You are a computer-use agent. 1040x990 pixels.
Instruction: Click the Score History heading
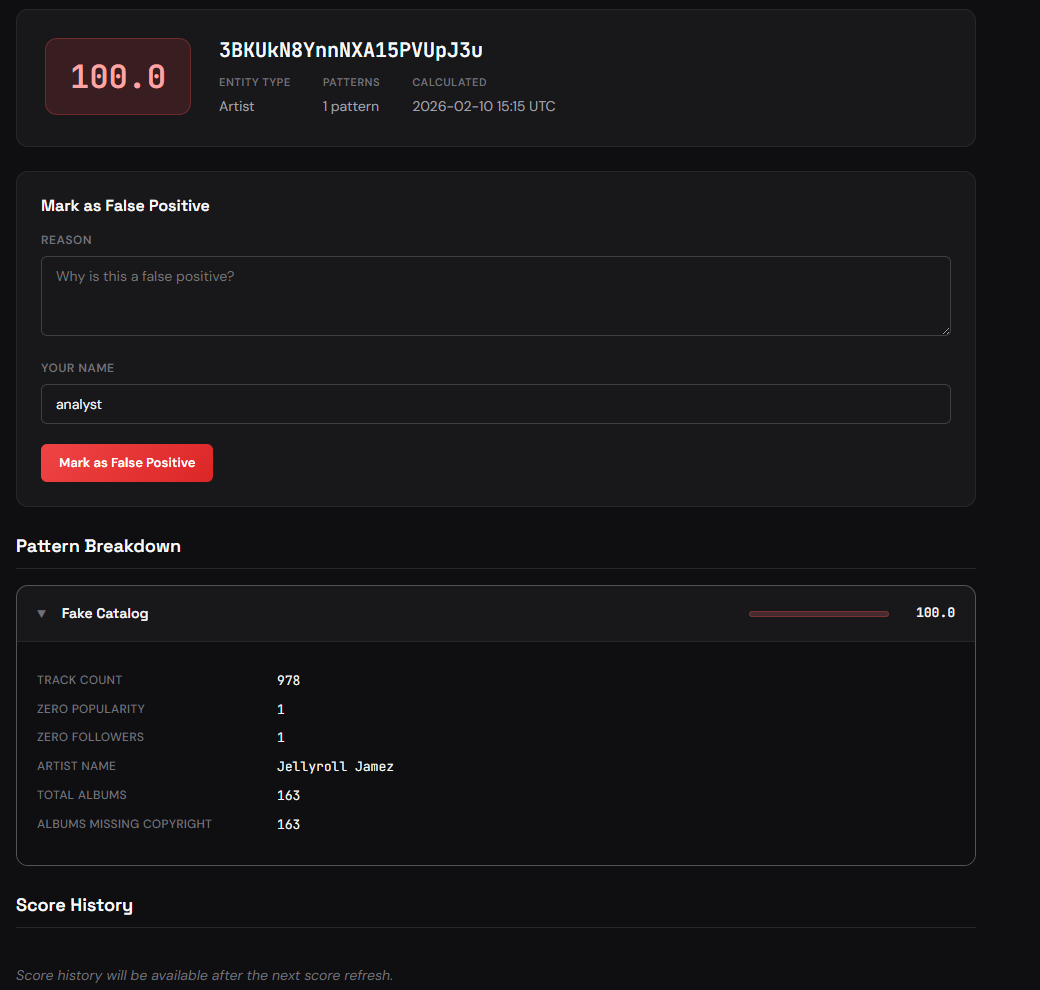(74, 905)
